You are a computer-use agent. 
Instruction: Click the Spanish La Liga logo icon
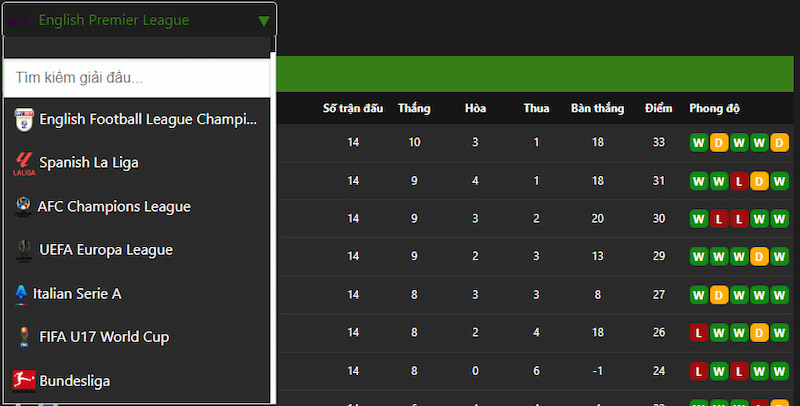[x=24, y=163]
